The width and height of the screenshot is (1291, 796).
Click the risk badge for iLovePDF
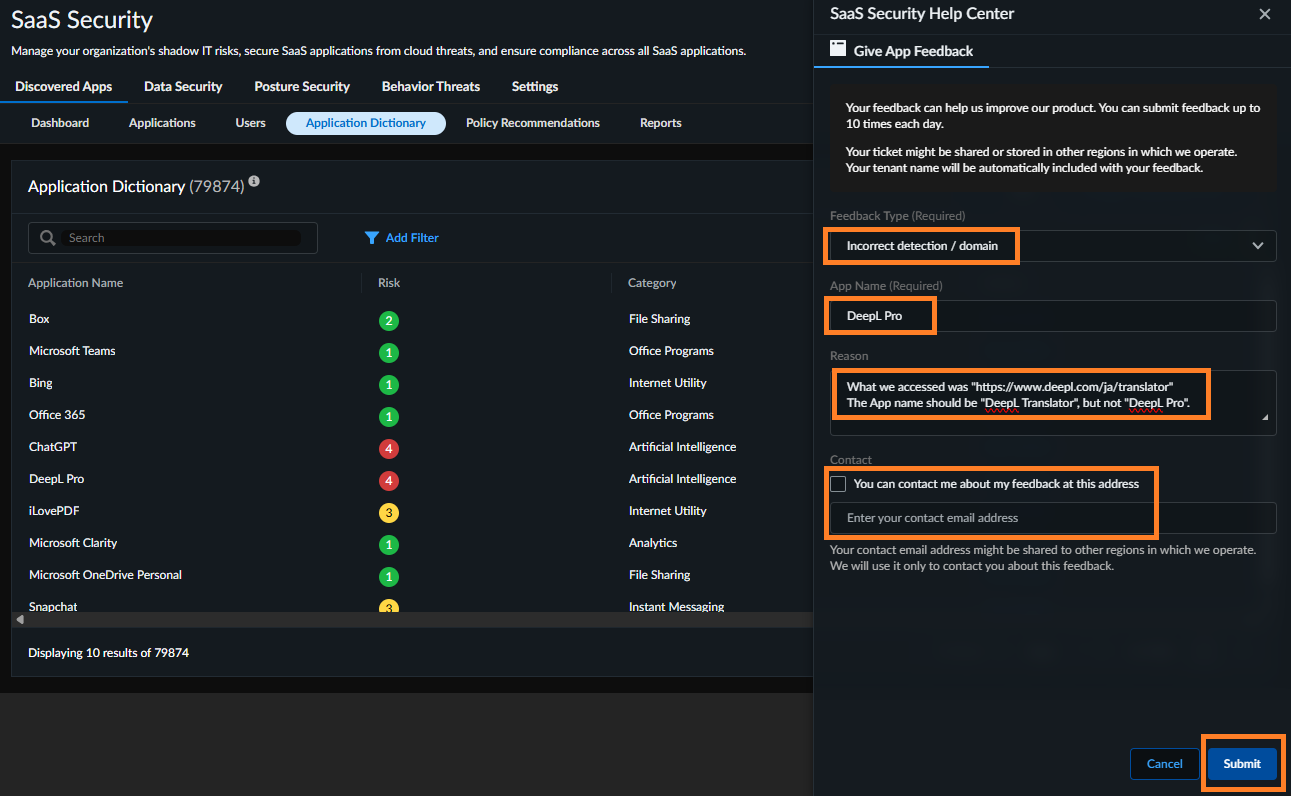pyautogui.click(x=389, y=513)
